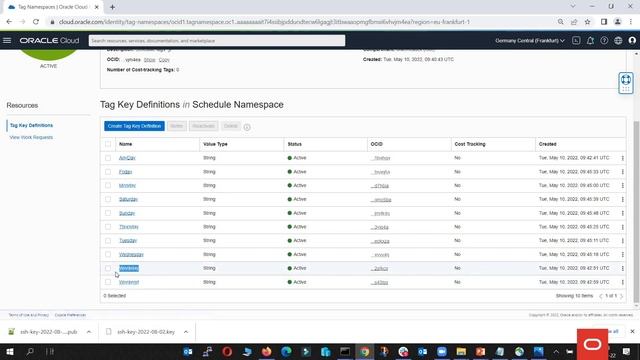Select Tag Key Definitions in Resources
The height and width of the screenshot is (360, 640).
click(31, 125)
